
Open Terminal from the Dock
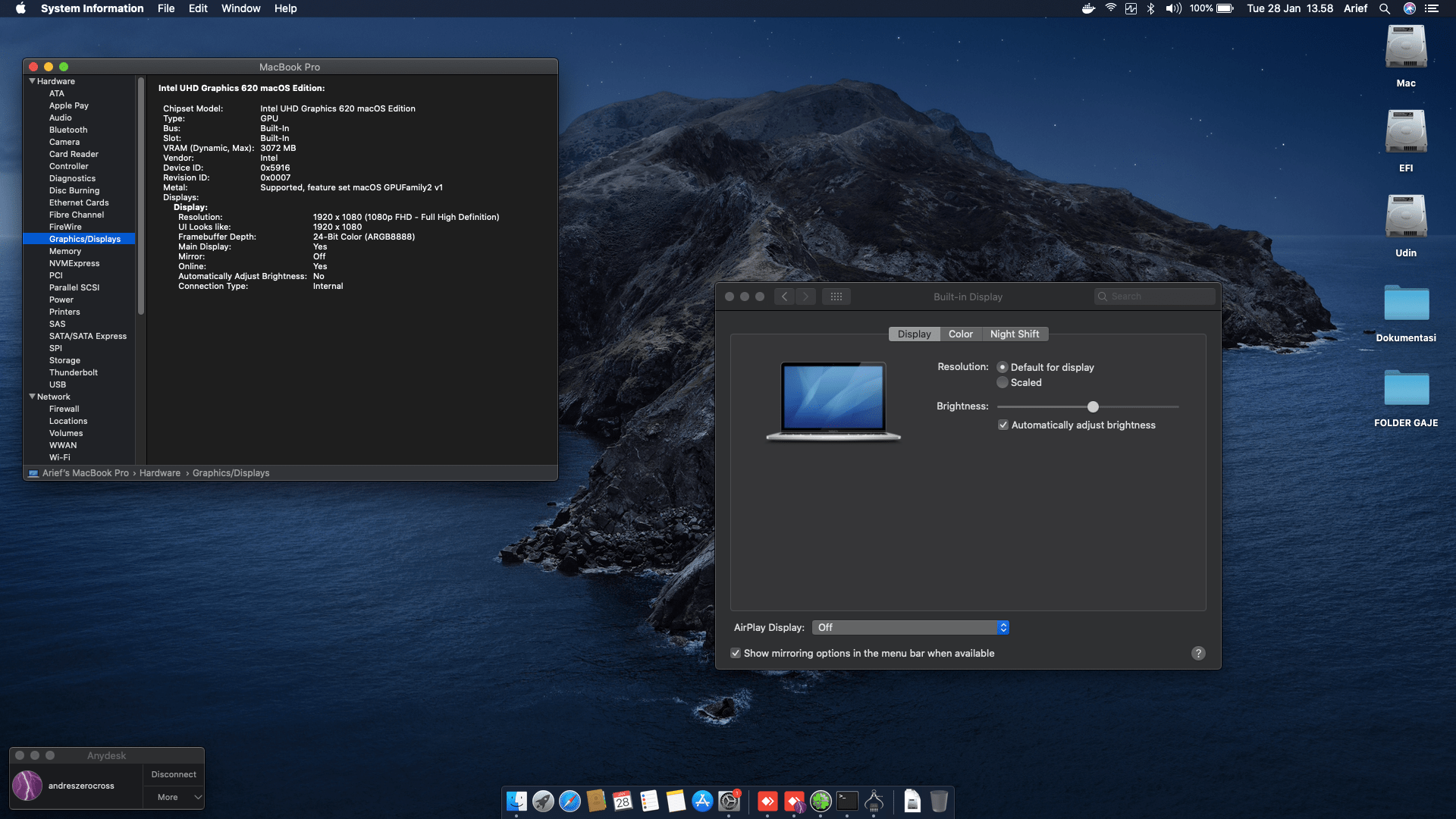[847, 801]
